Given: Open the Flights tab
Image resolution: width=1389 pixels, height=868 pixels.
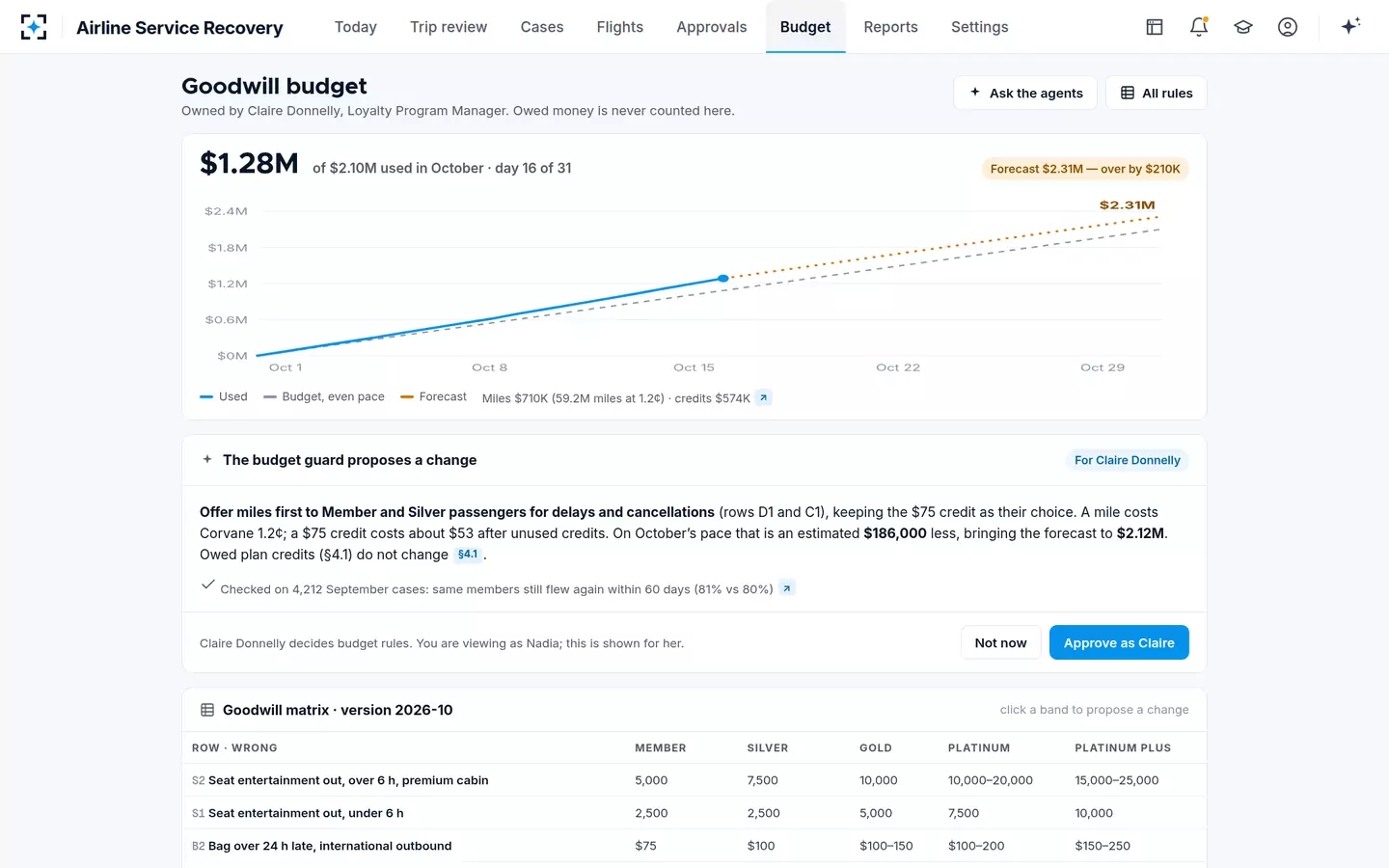Looking at the screenshot, I should 620,27.
